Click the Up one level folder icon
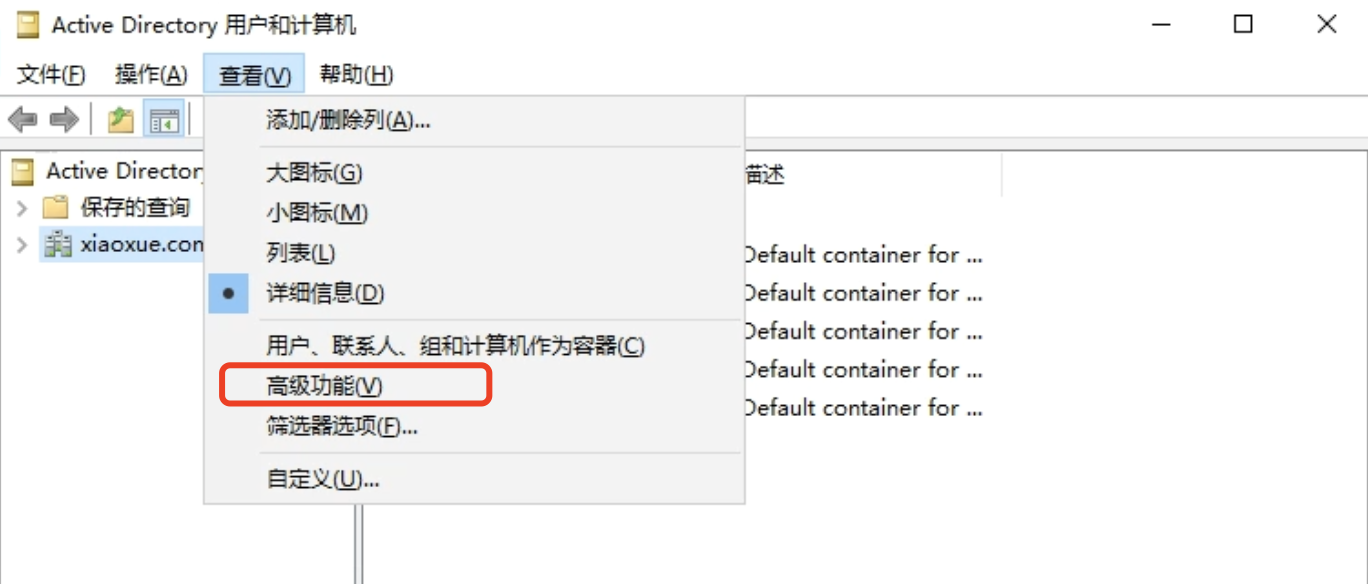 click(121, 121)
